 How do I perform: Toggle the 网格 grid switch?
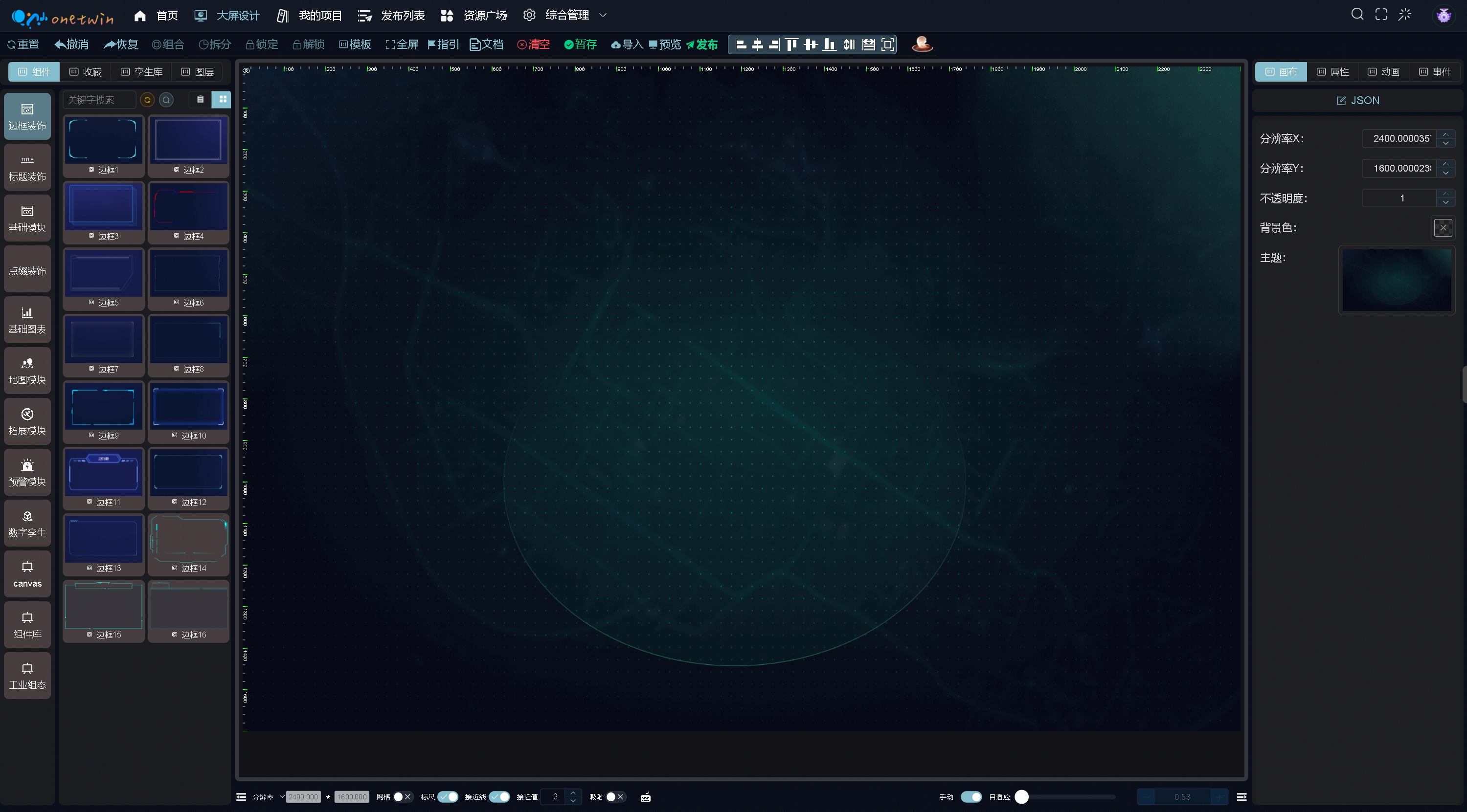pyautogui.click(x=403, y=797)
